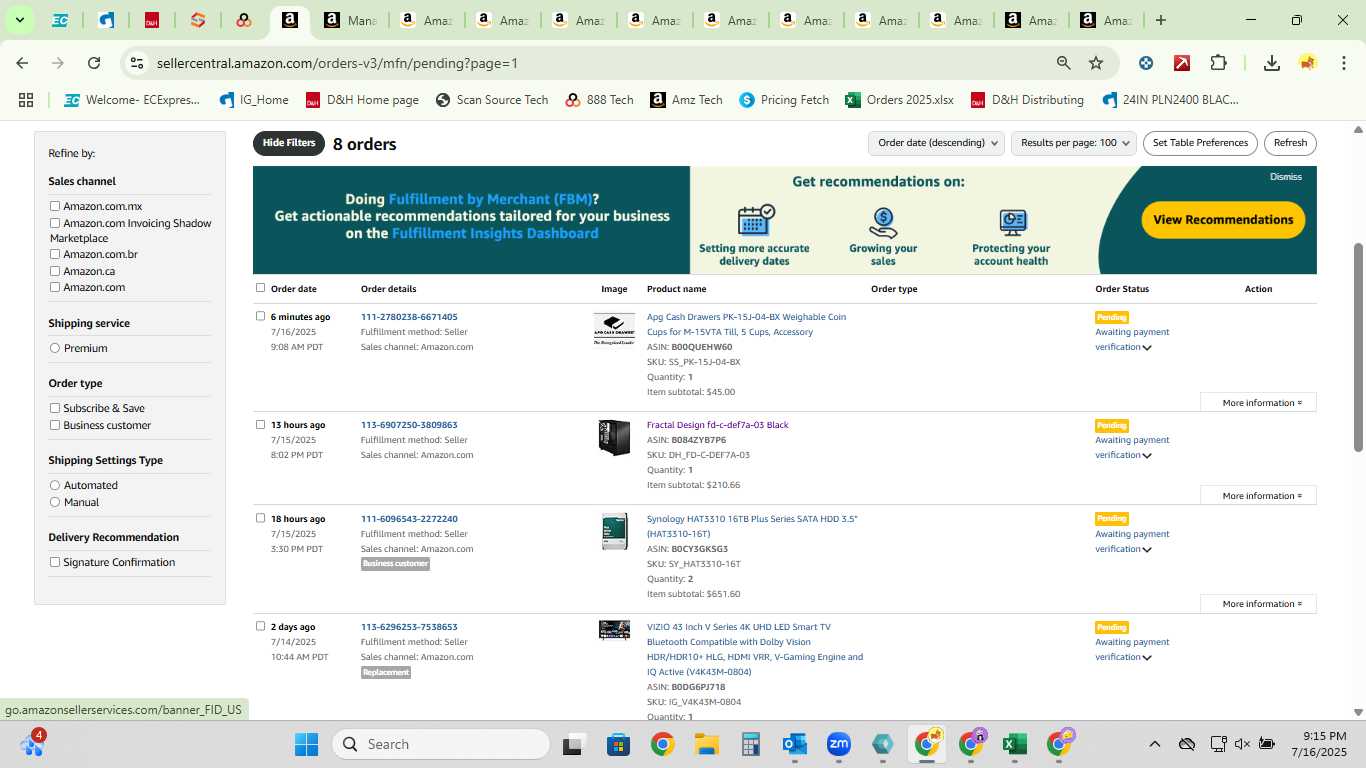Open the D&H Home page bookmark
1366x768 pixels.
click(362, 100)
